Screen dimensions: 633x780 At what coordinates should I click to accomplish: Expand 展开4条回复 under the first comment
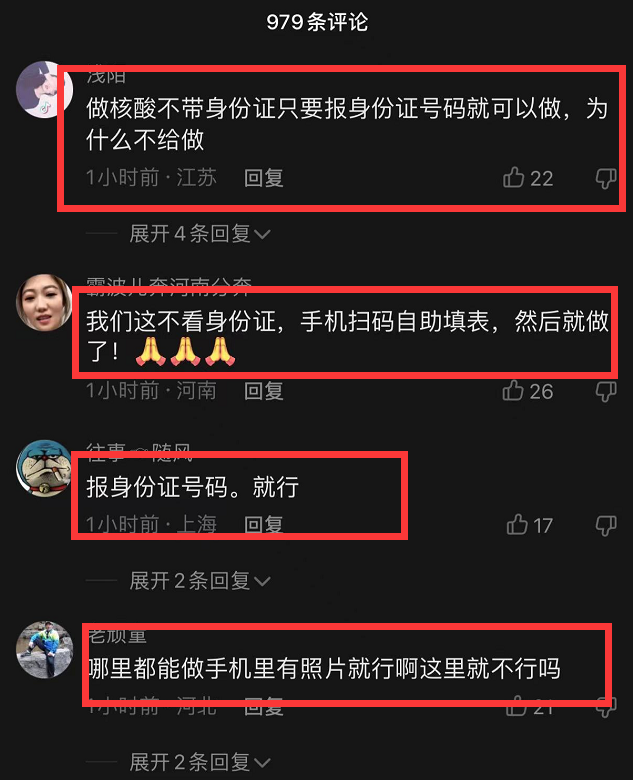click(200, 233)
